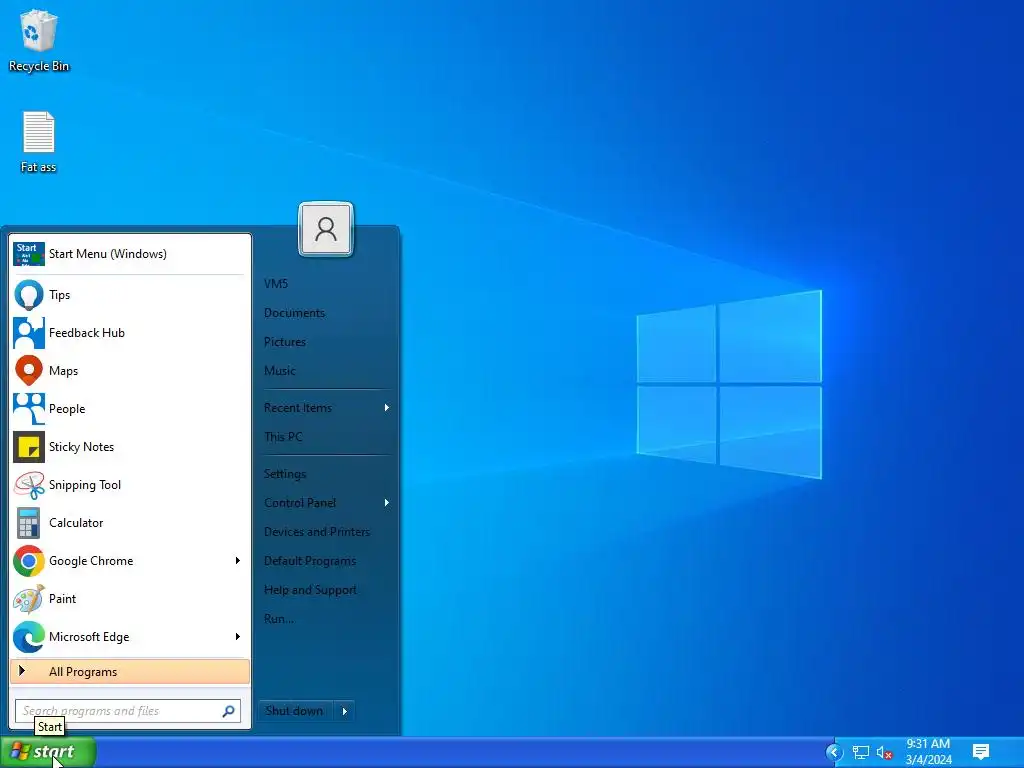Screen dimensions: 1024x768
Task: Open Devices and Printers
Action: (x=317, y=532)
